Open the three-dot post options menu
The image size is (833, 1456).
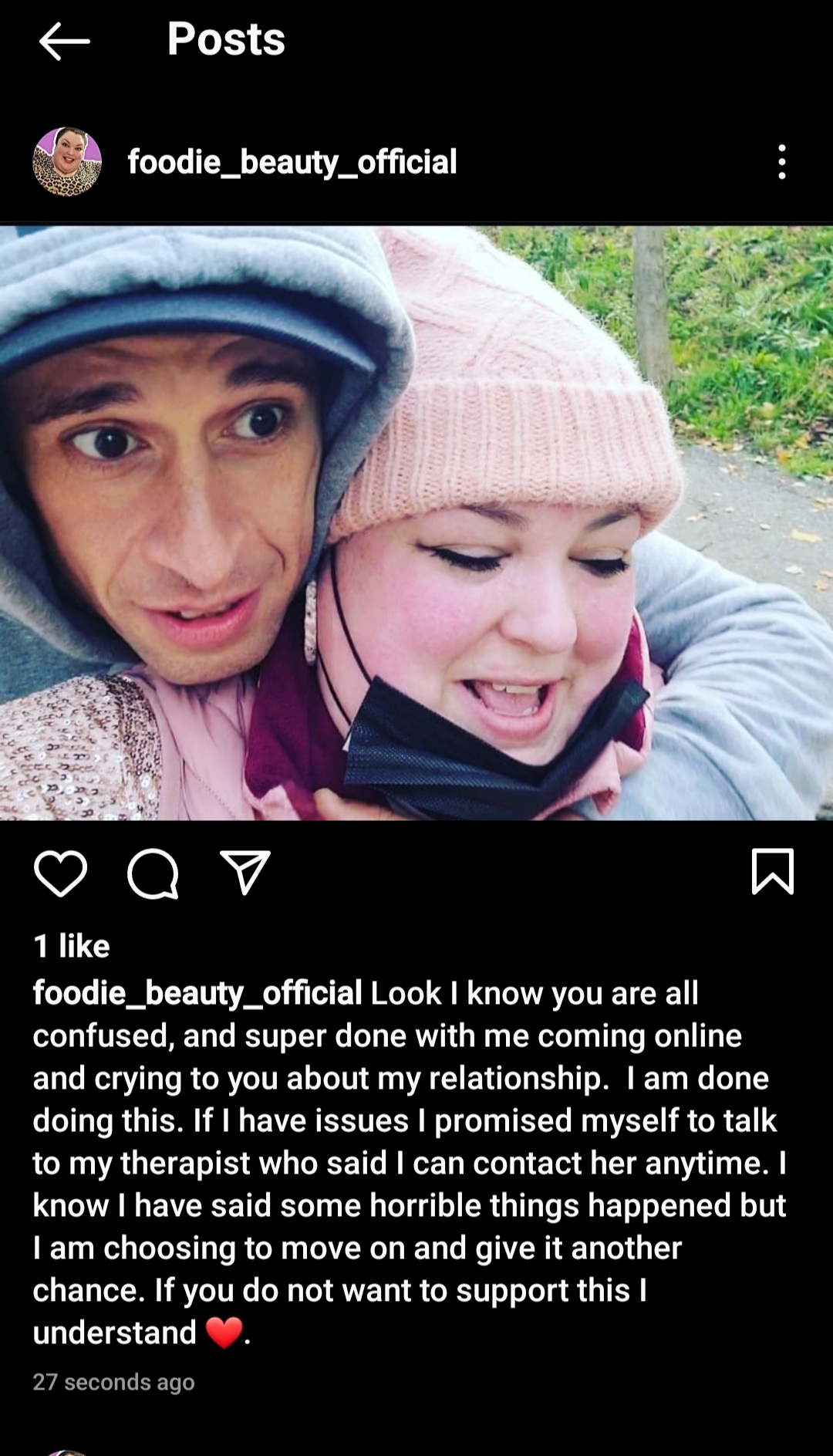click(782, 162)
